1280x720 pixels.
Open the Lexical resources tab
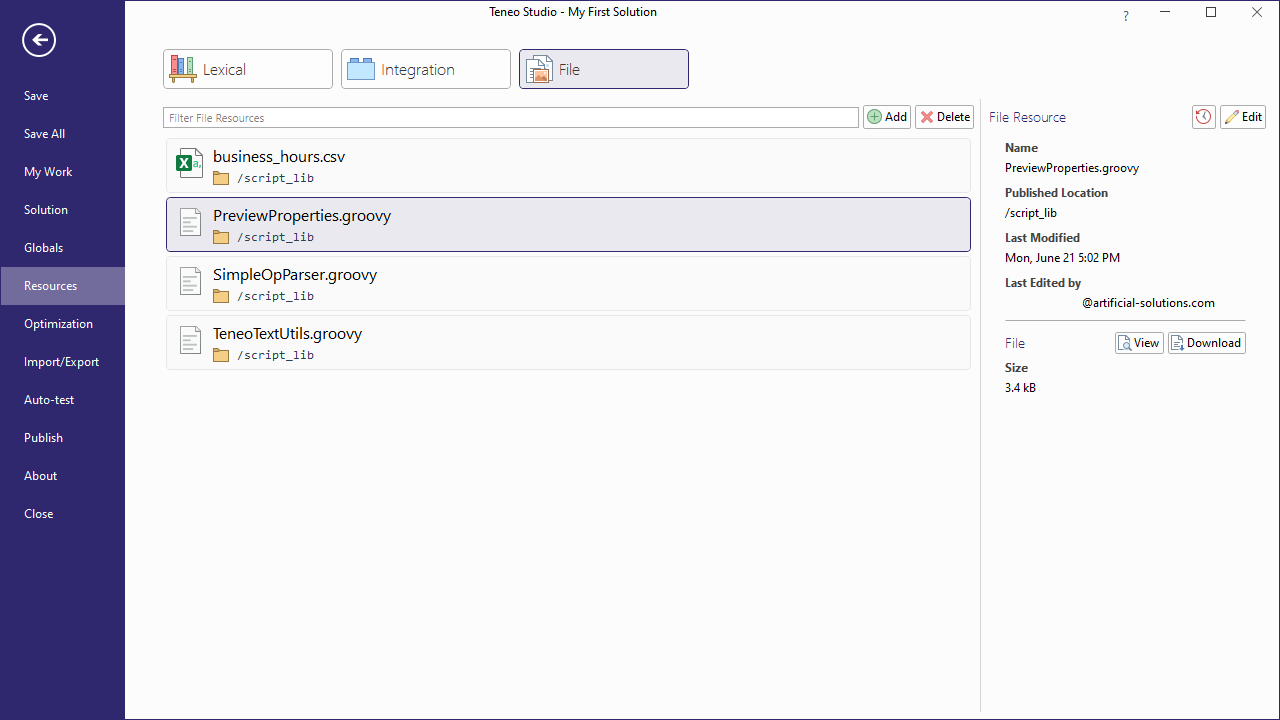pos(248,69)
